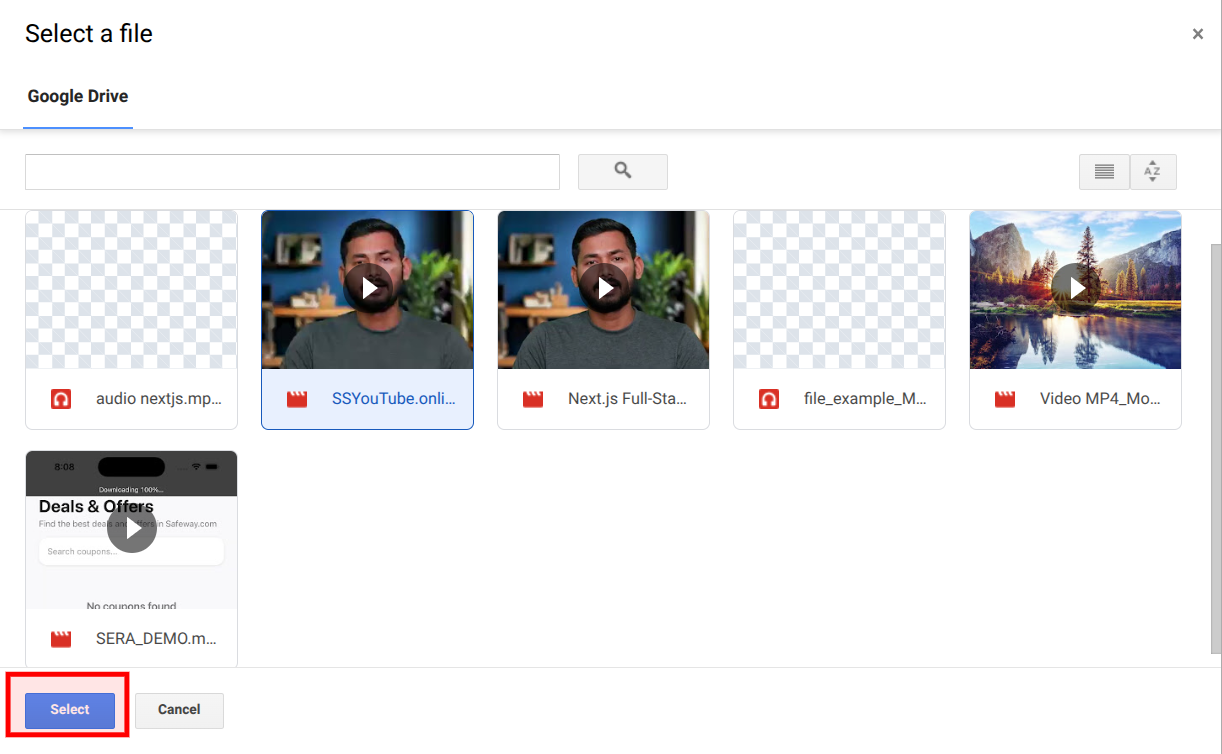Click the SERA_DEMO file's film icon
The image size is (1222, 754).
click(x=61, y=639)
